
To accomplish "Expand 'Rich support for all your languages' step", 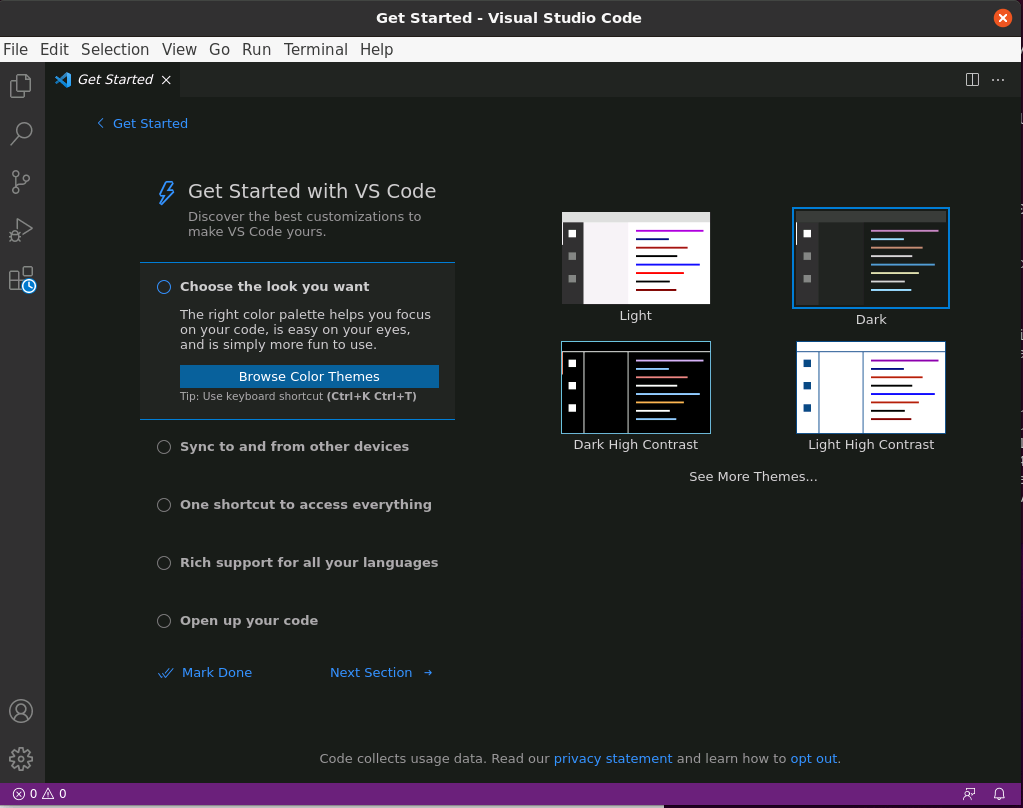I will tap(309, 563).
